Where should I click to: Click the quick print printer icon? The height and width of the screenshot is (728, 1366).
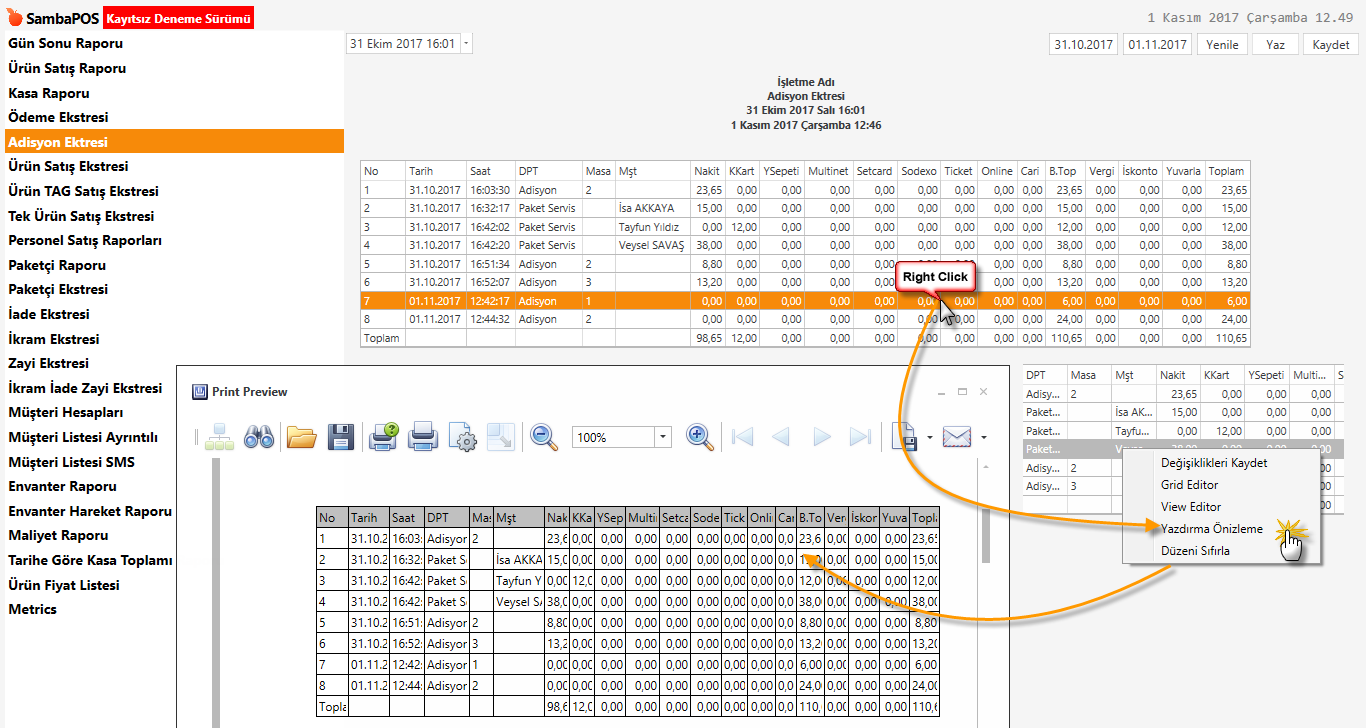(x=423, y=437)
